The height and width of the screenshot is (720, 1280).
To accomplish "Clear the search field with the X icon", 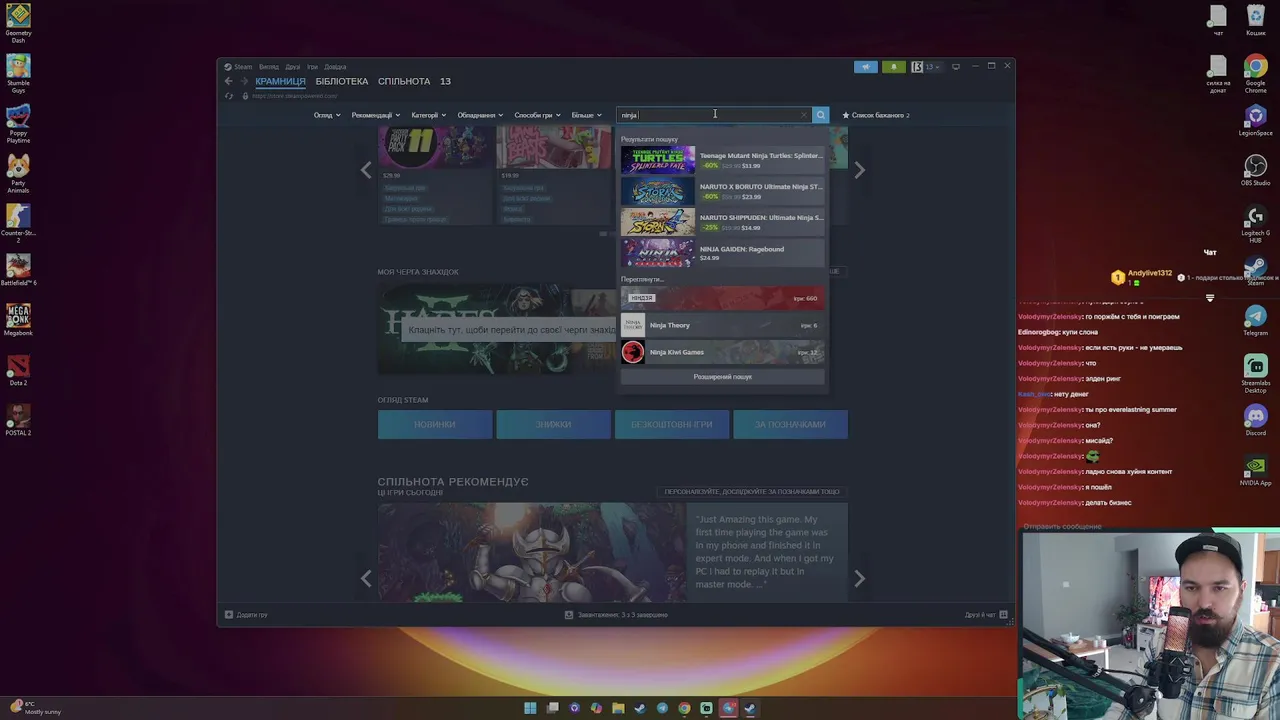I will (x=803, y=115).
